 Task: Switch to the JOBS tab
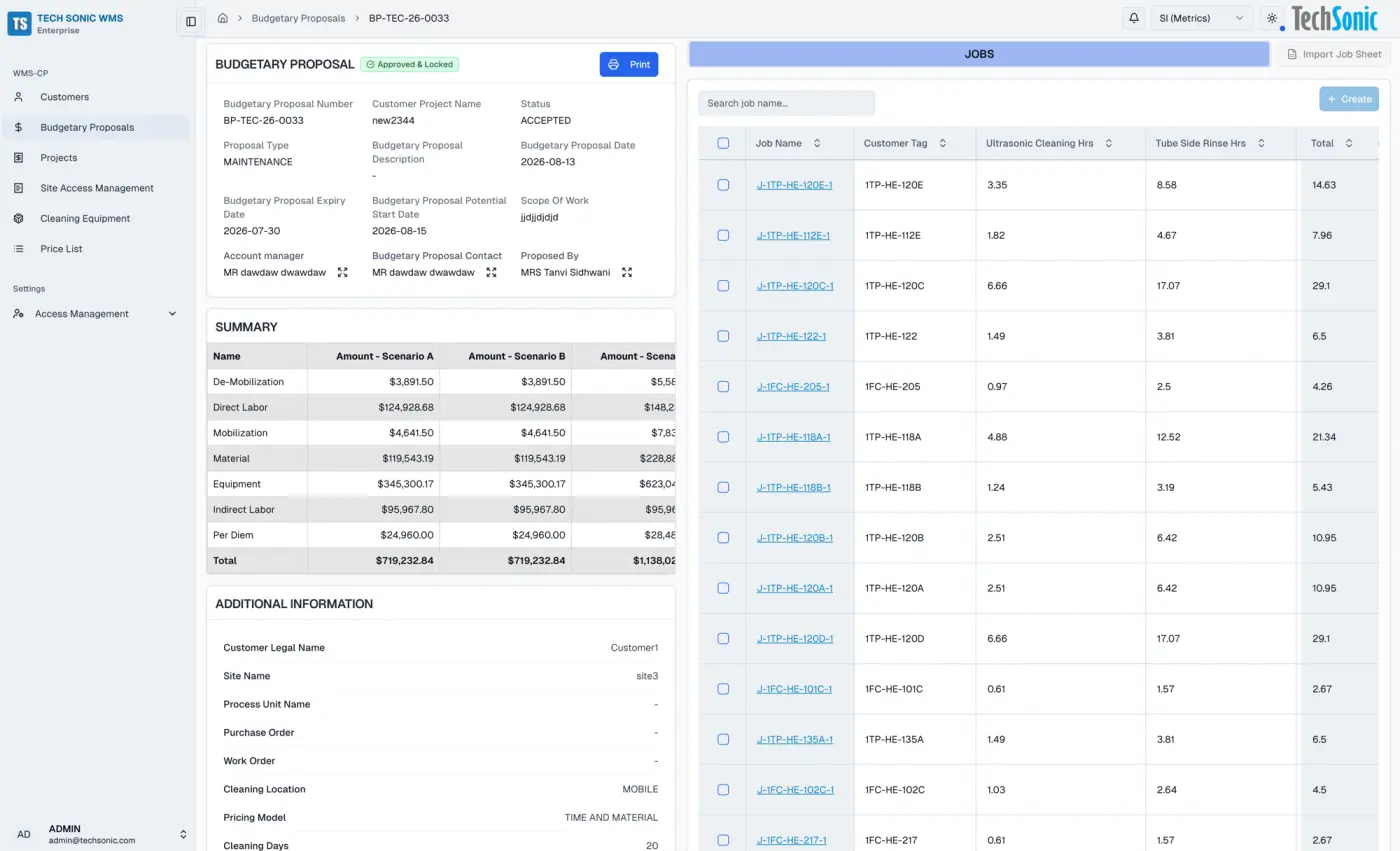[x=979, y=54]
